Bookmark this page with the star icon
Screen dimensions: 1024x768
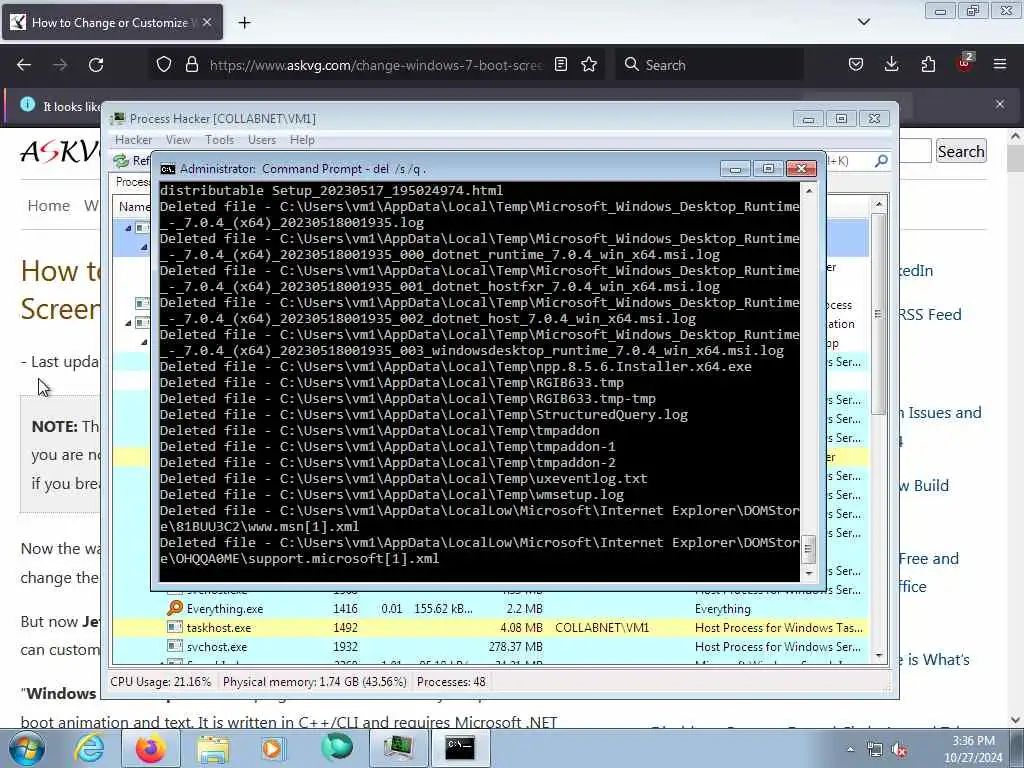click(x=589, y=65)
